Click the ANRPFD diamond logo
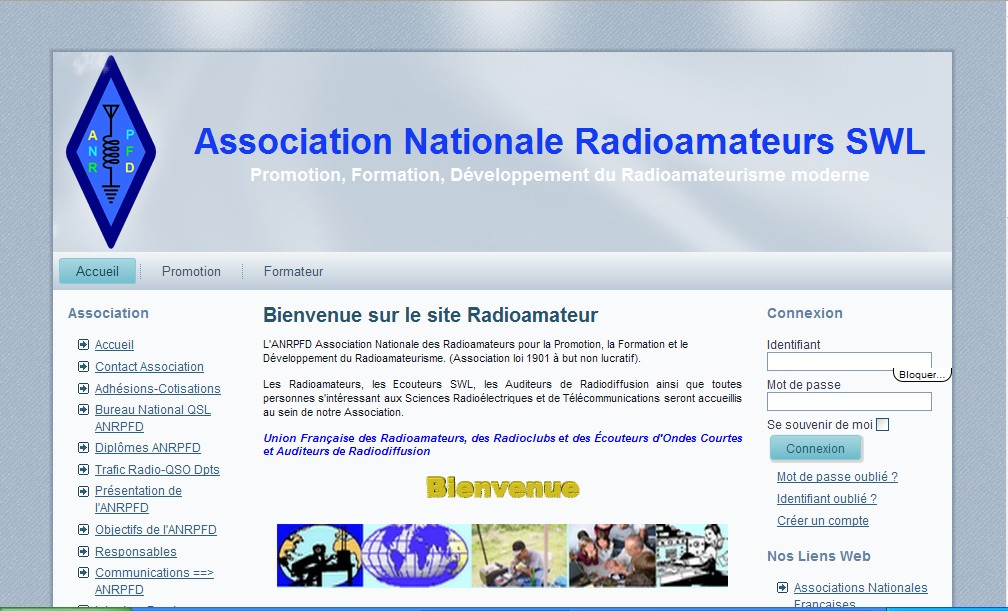Screen dimensions: 1008x611 (x=111, y=152)
